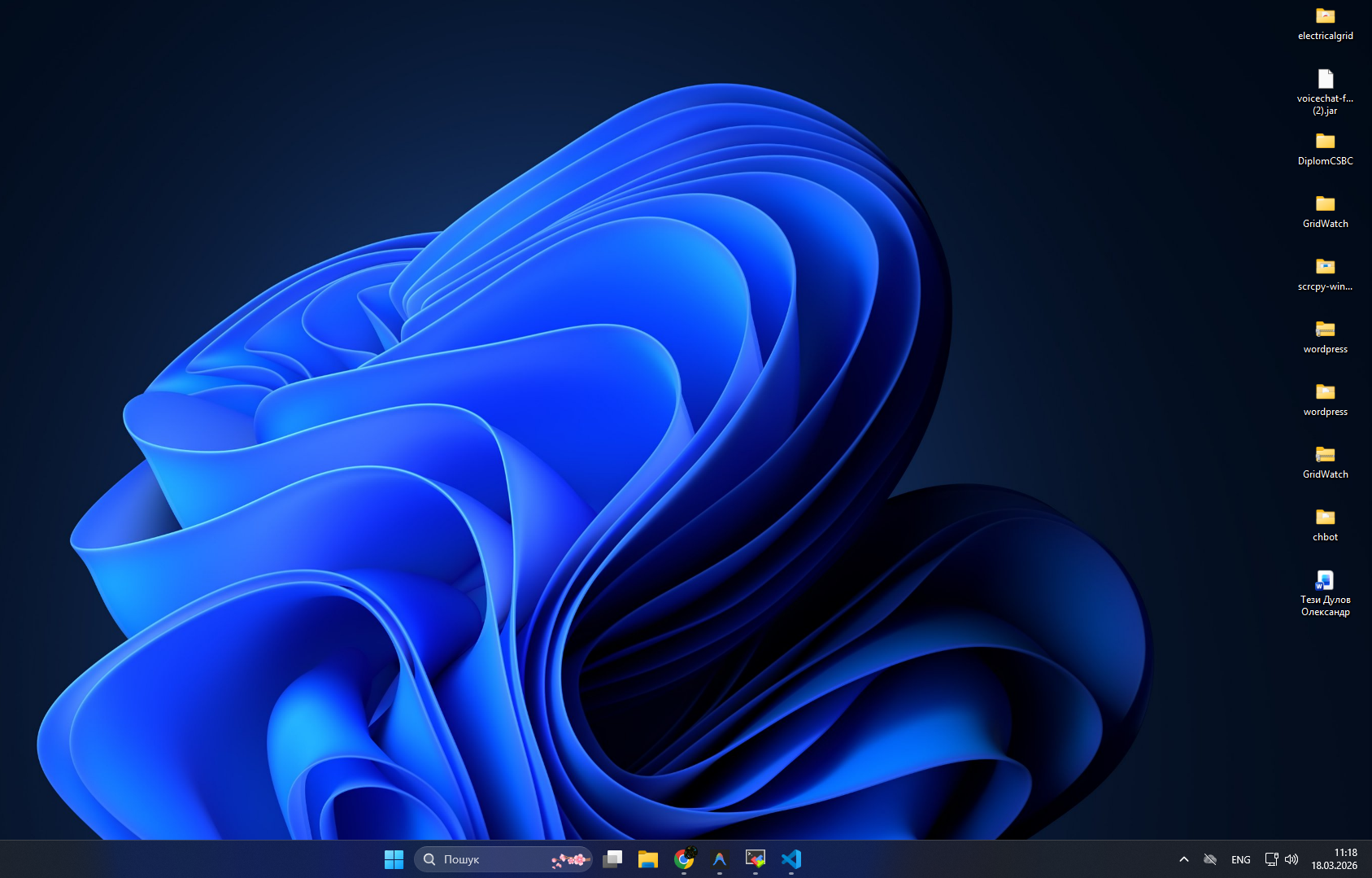Open Task View from the taskbar

tap(612, 859)
